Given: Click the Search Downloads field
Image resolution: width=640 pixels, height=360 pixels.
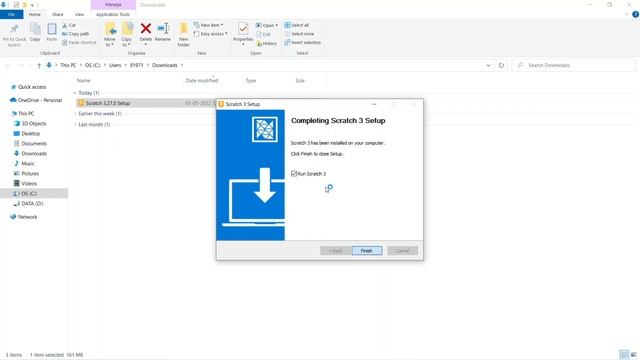Looking at the screenshot, I should [573, 65].
